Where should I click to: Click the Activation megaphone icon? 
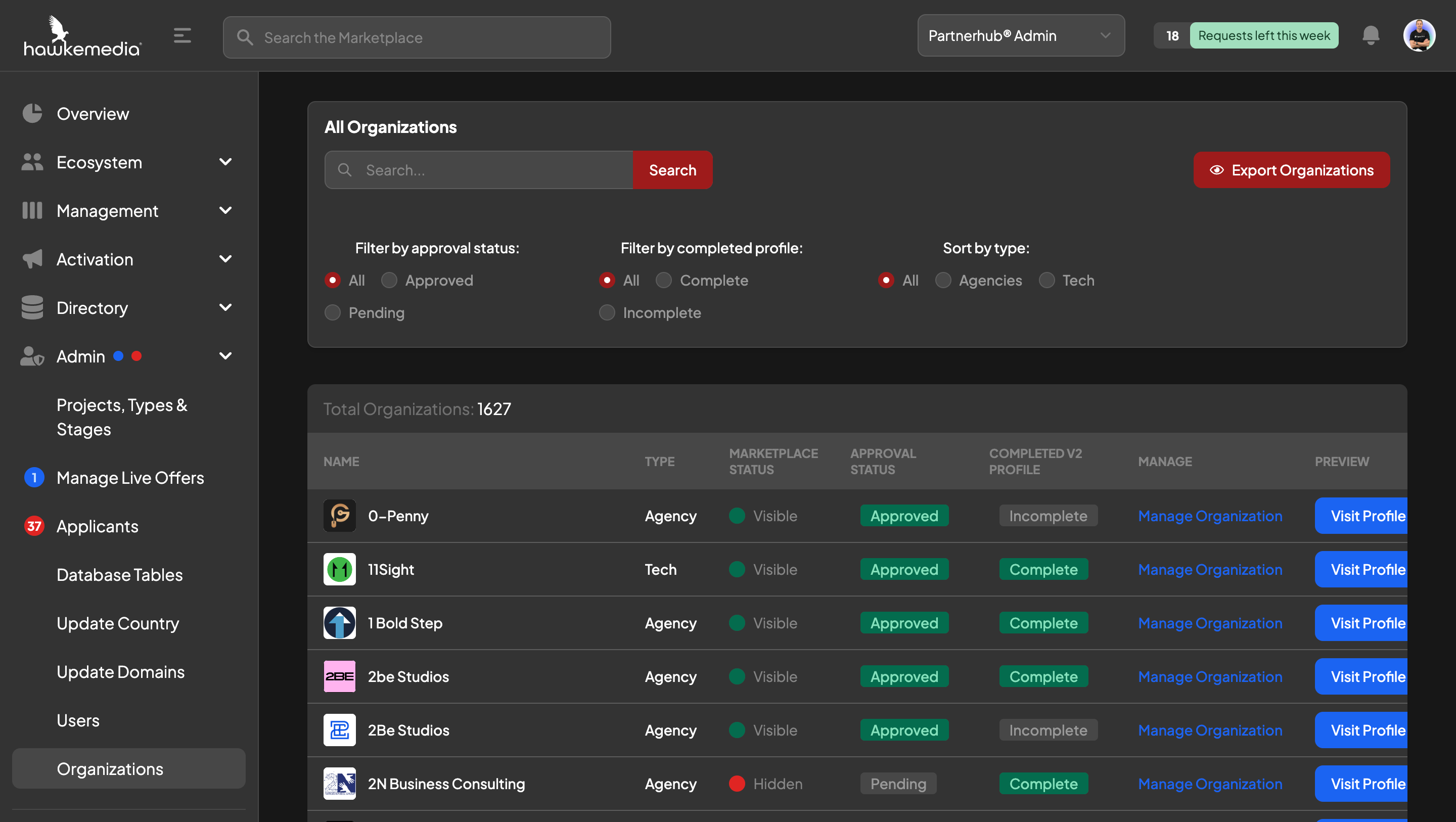(32, 259)
